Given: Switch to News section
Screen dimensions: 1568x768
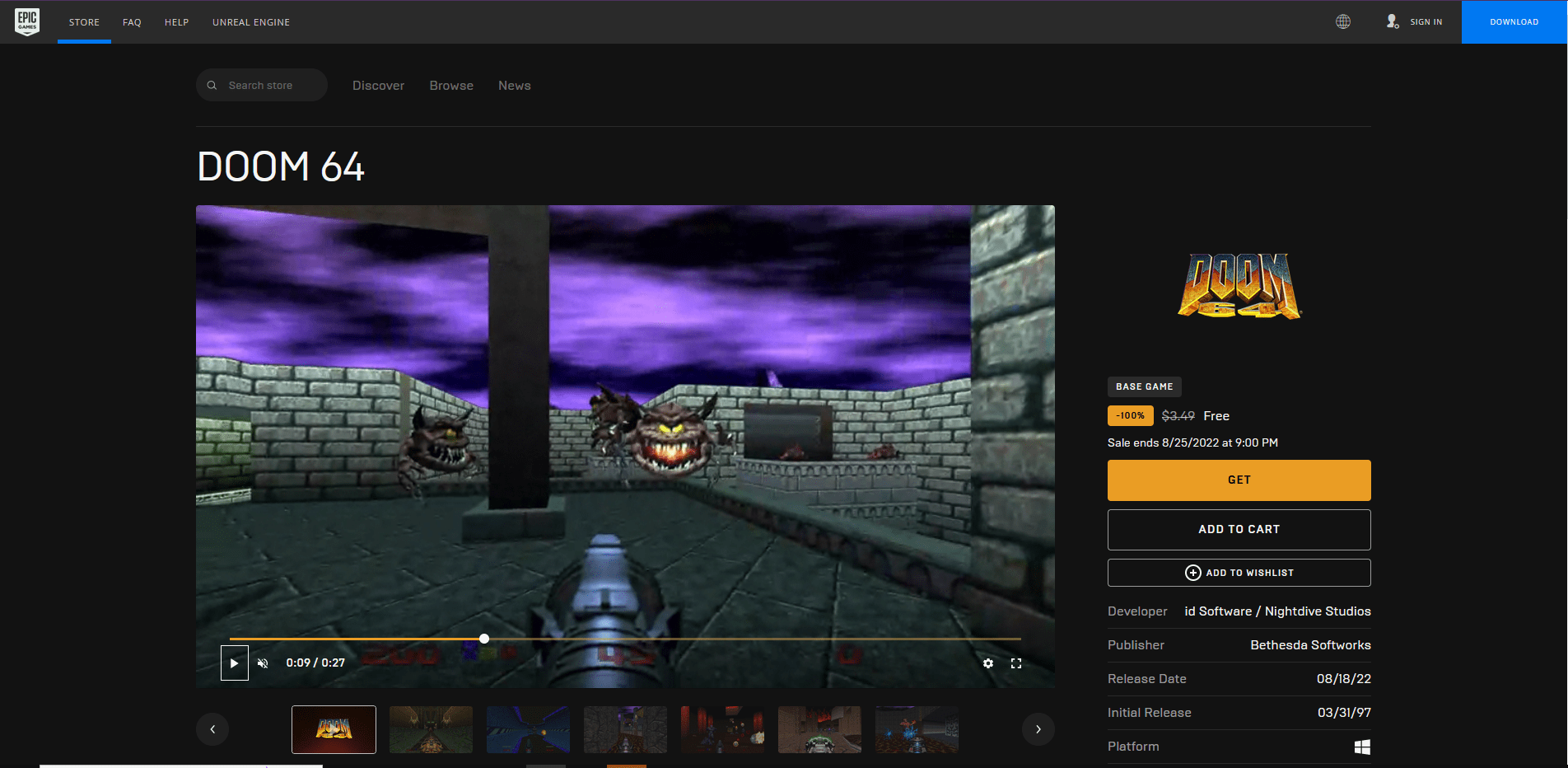Looking at the screenshot, I should click(x=515, y=86).
